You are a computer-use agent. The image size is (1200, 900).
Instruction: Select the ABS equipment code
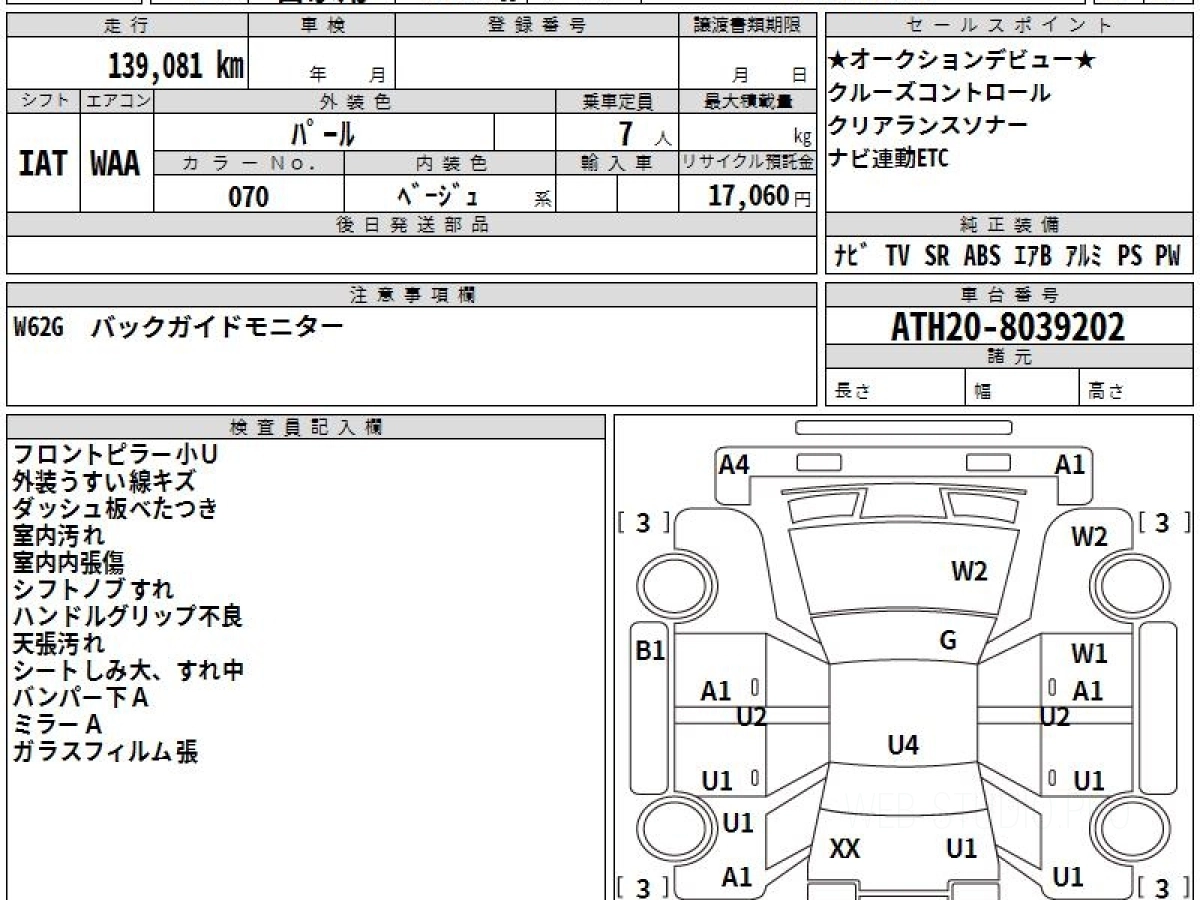(x=982, y=256)
